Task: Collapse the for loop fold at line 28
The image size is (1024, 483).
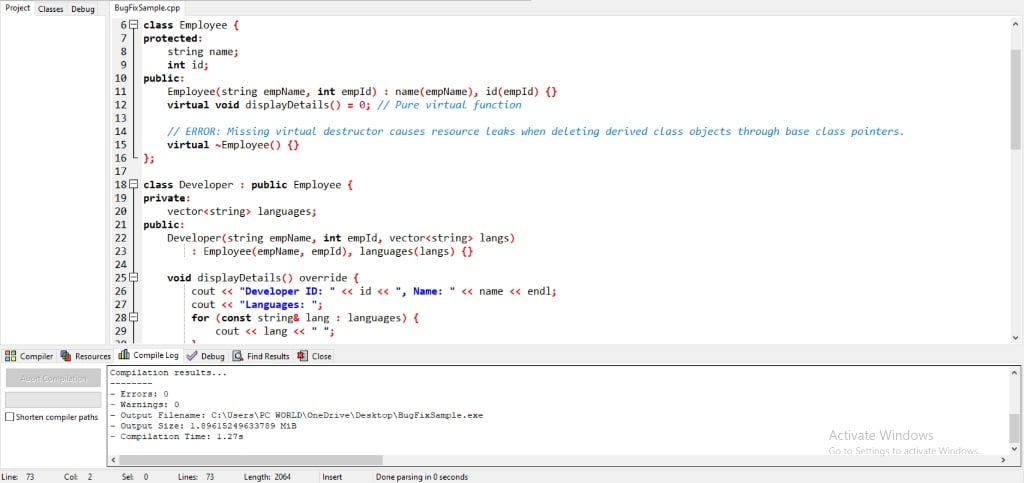Action: click(x=133, y=317)
